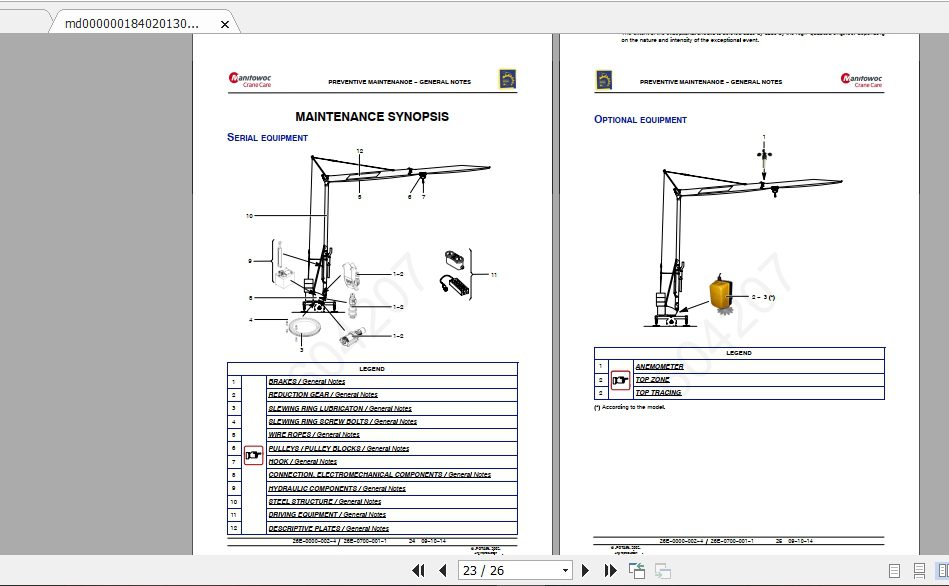Viewport: 949px width, 586px height.
Task: Follow the TOP ZONE legend link
Action: coord(652,379)
